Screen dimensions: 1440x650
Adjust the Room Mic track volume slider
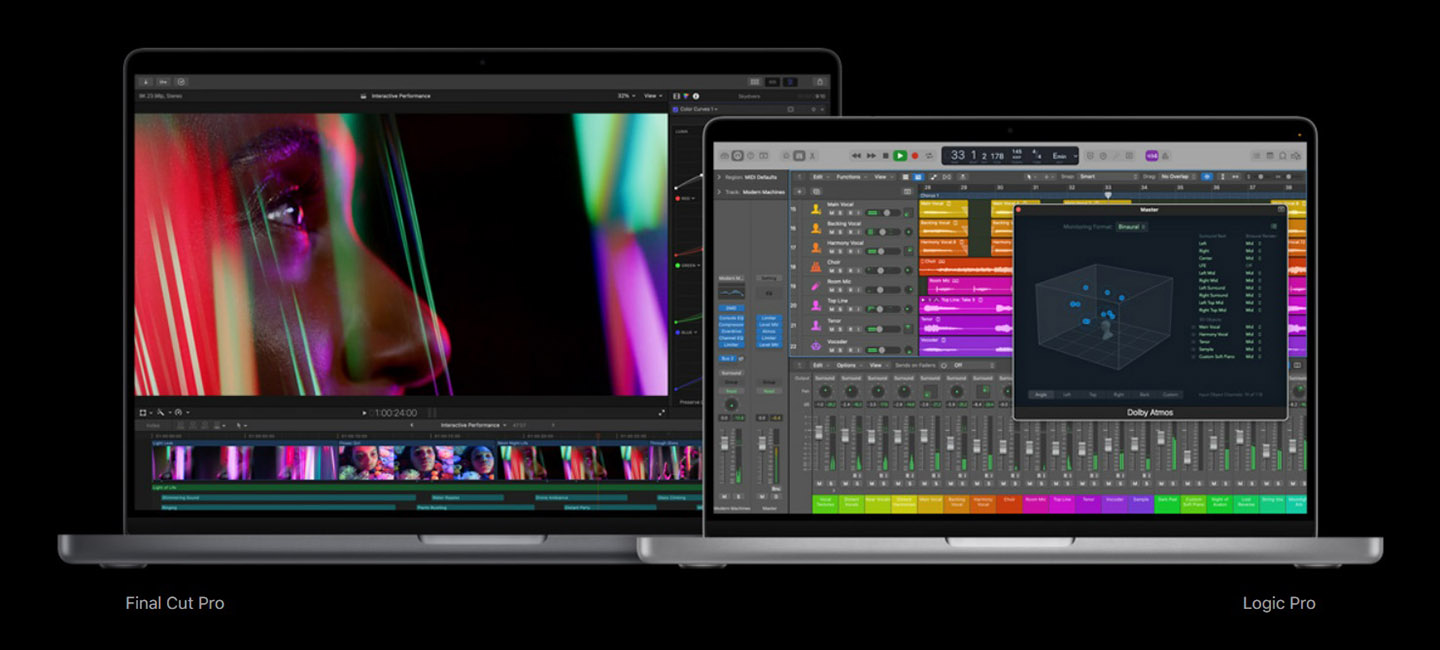[x=882, y=290]
